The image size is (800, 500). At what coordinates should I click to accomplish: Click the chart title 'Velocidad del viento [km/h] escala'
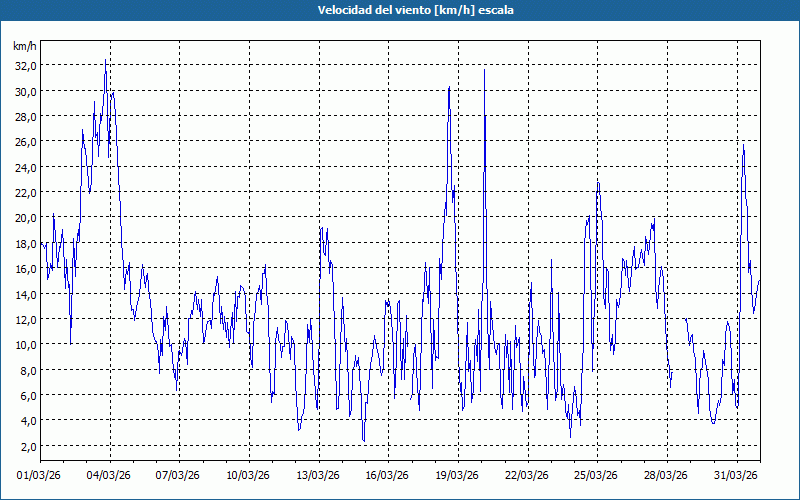click(400, 10)
